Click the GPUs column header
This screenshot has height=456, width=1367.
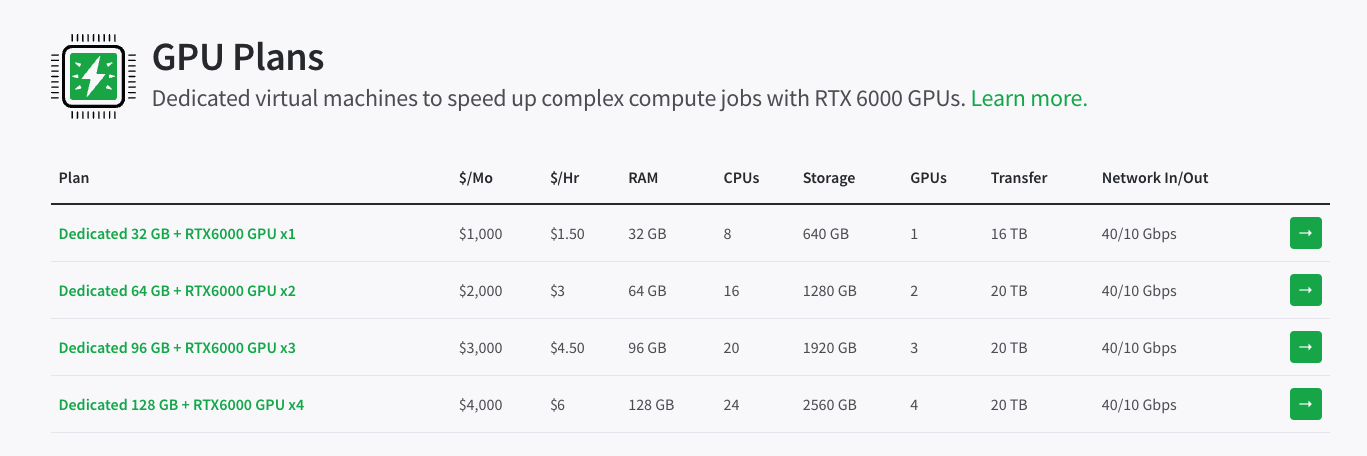click(x=928, y=178)
